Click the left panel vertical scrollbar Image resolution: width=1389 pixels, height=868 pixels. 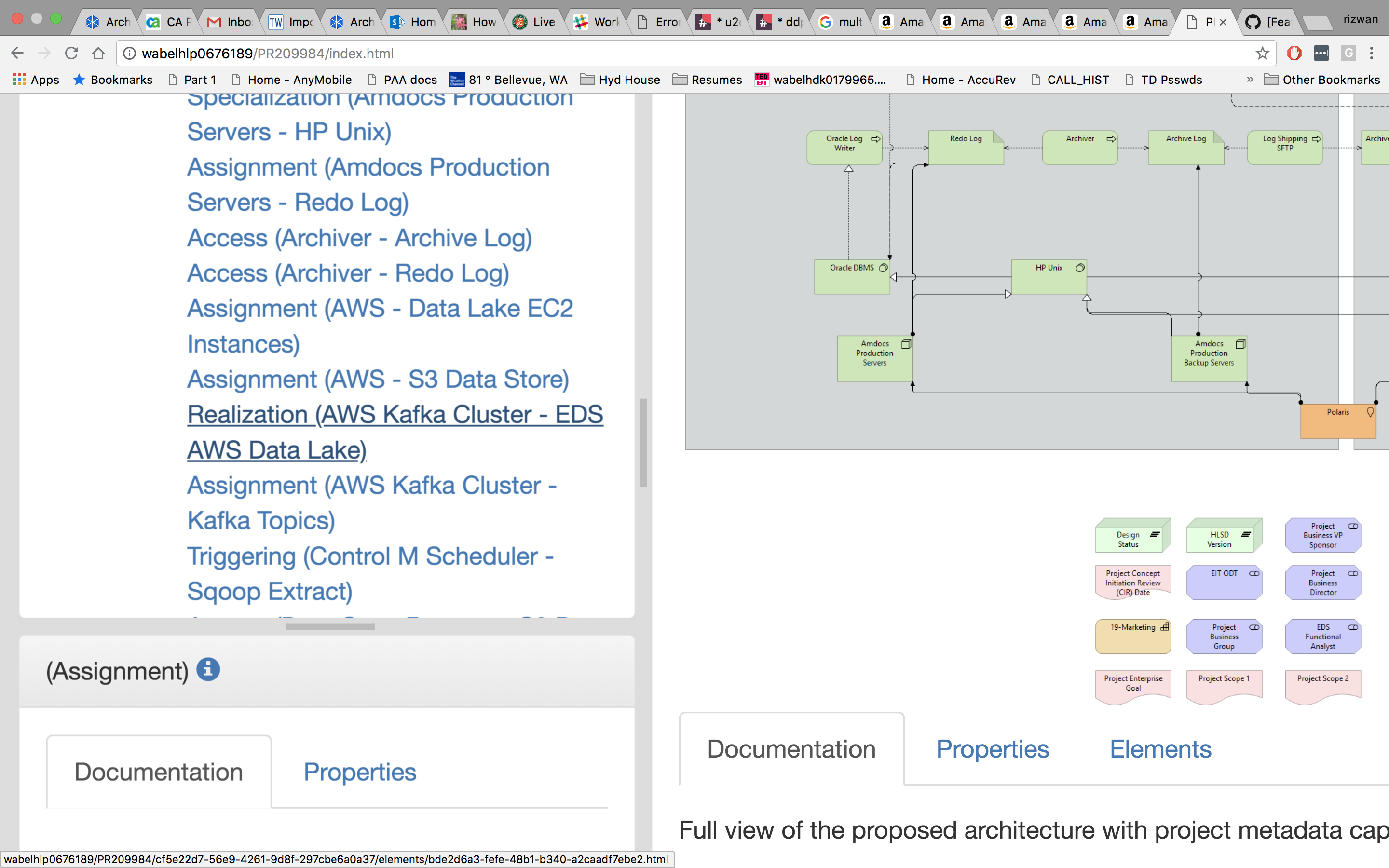(643, 442)
